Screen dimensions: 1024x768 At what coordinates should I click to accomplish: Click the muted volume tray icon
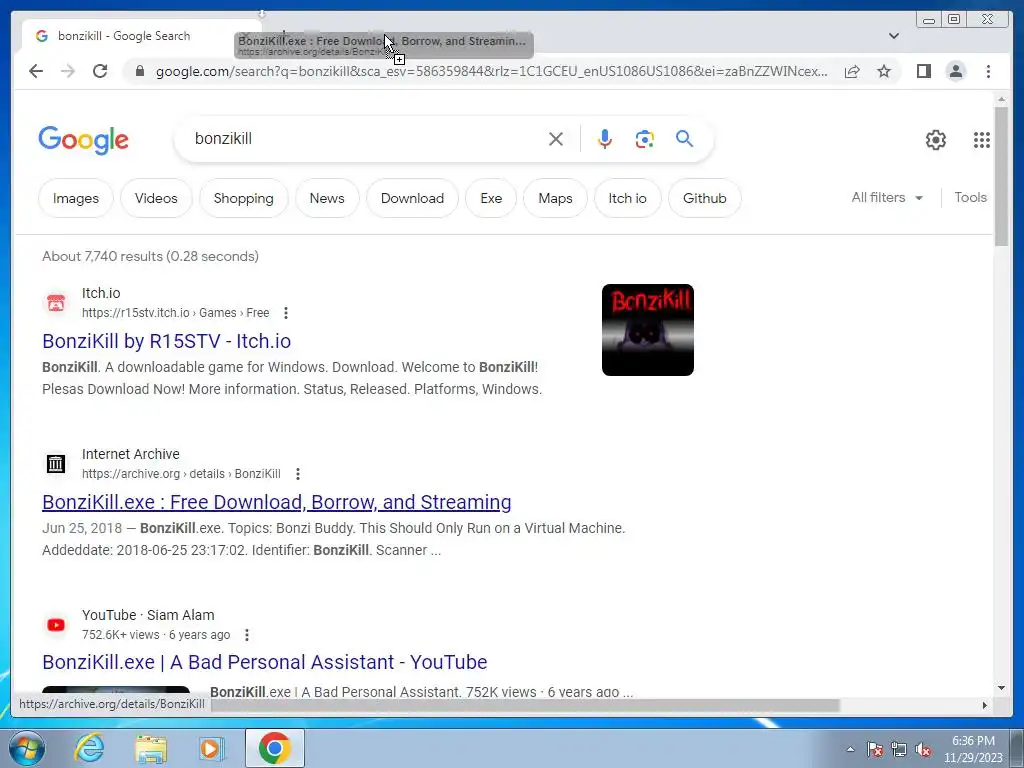click(923, 750)
